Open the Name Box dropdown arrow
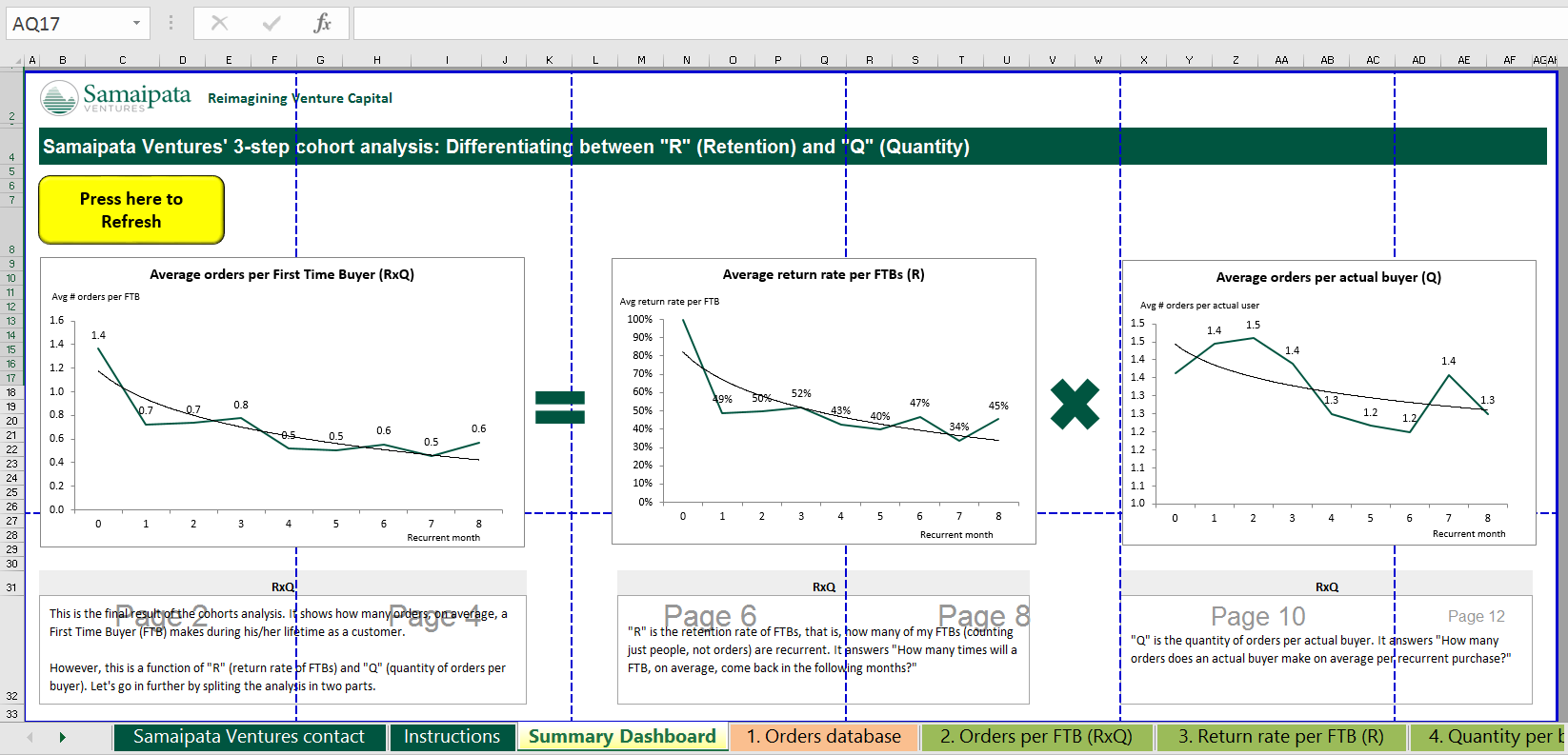 [x=136, y=23]
